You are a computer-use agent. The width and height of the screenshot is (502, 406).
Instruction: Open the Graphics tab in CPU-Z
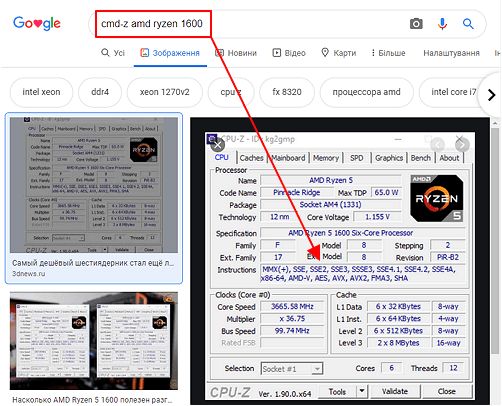pyautogui.click(x=389, y=158)
